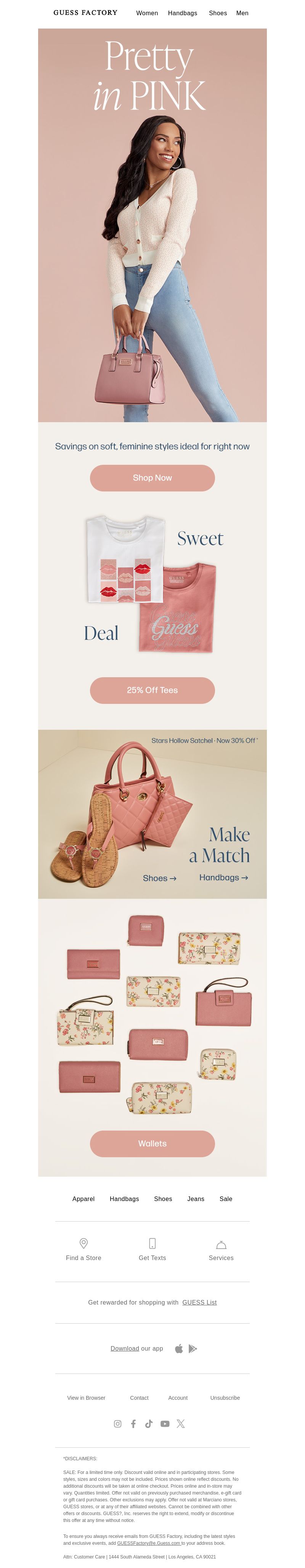
Task: Click the Services bell icon
Action: point(222,1244)
